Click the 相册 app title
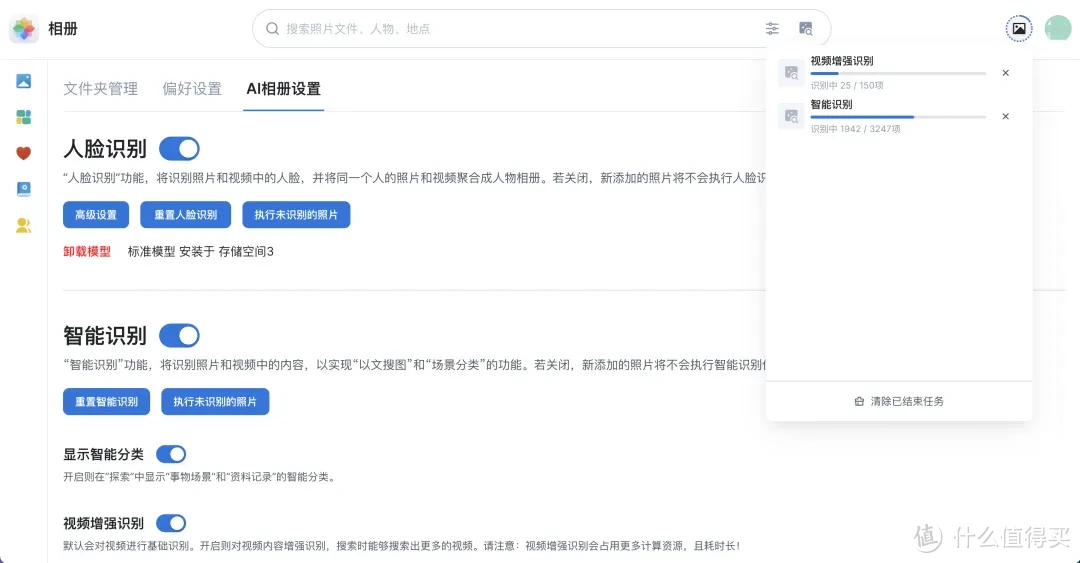This screenshot has height=563, width=1080. (63, 29)
